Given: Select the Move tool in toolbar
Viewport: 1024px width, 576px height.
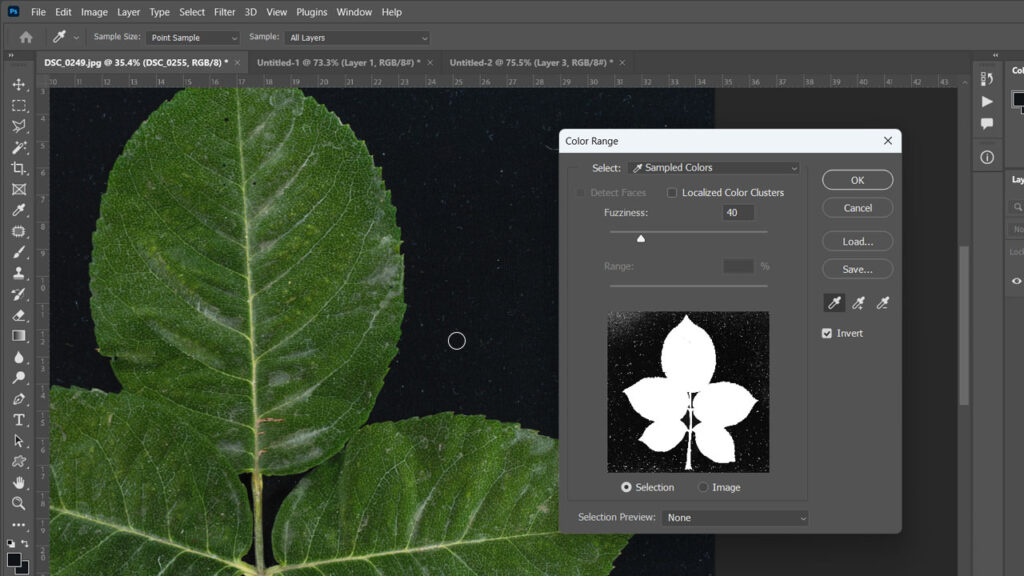Looking at the screenshot, I should 18,85.
